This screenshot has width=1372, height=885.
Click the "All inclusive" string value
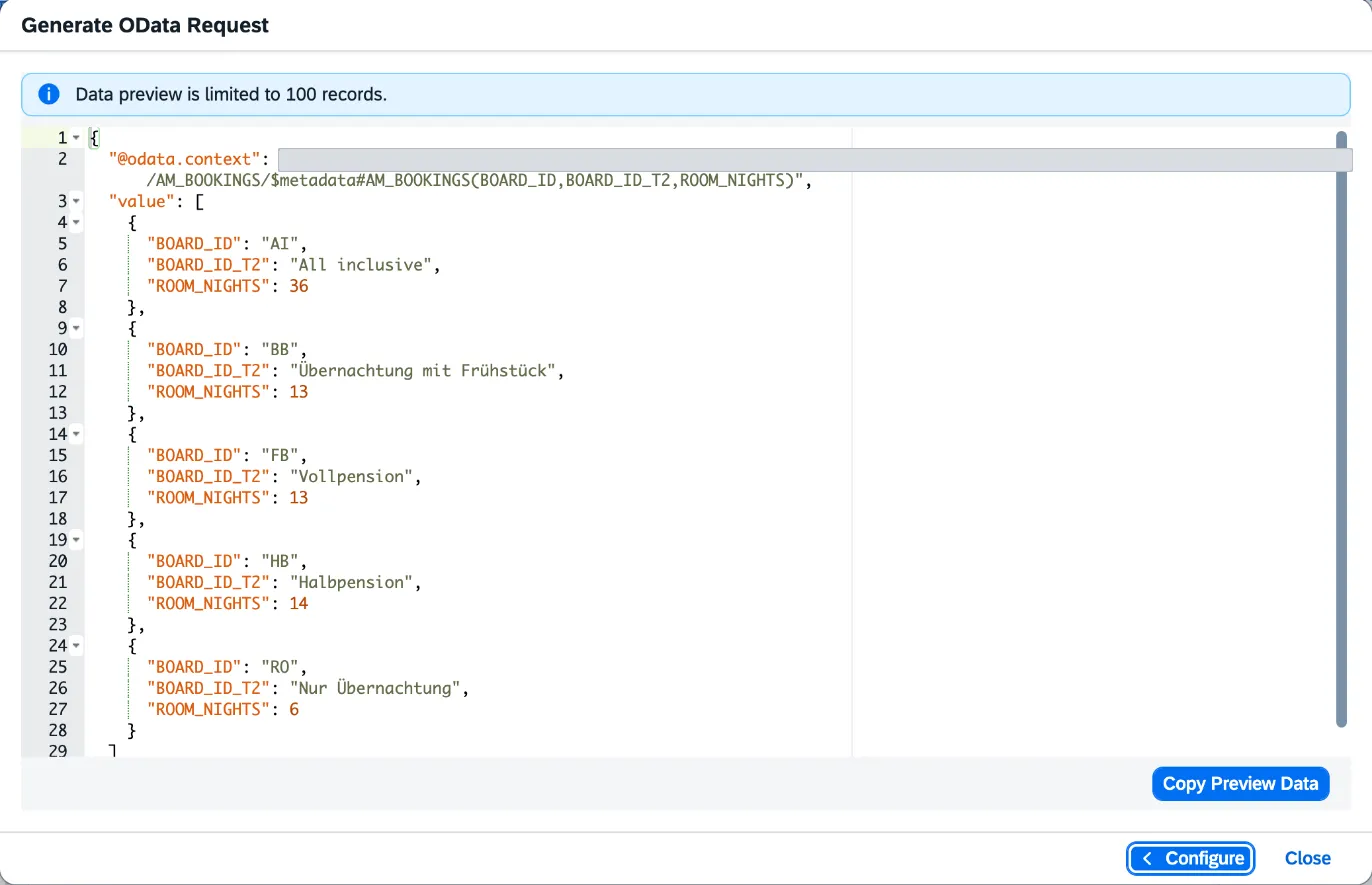click(361, 265)
